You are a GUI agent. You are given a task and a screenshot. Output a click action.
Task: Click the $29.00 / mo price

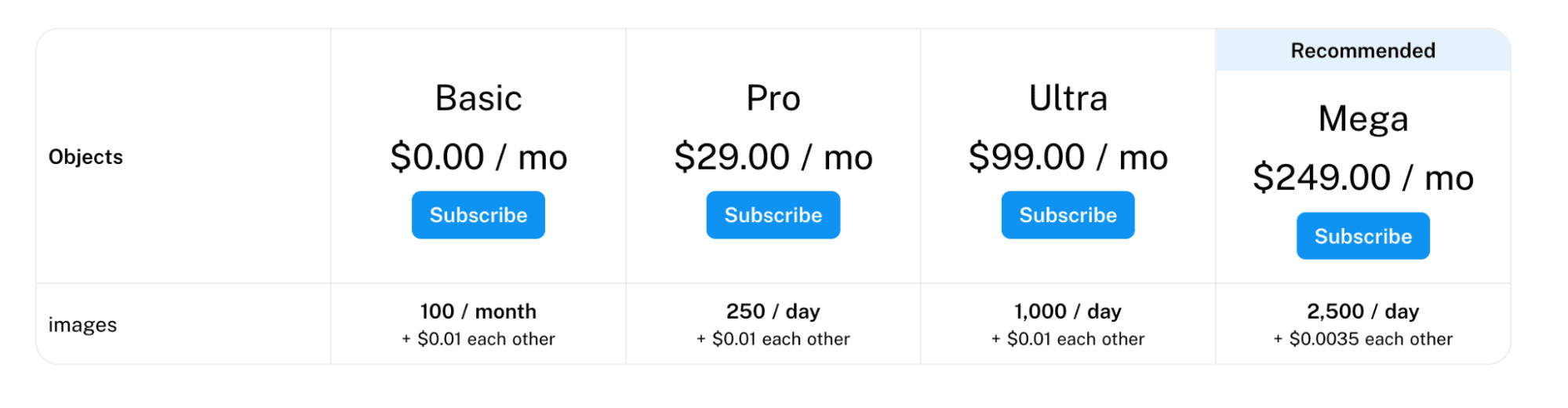[773, 157]
